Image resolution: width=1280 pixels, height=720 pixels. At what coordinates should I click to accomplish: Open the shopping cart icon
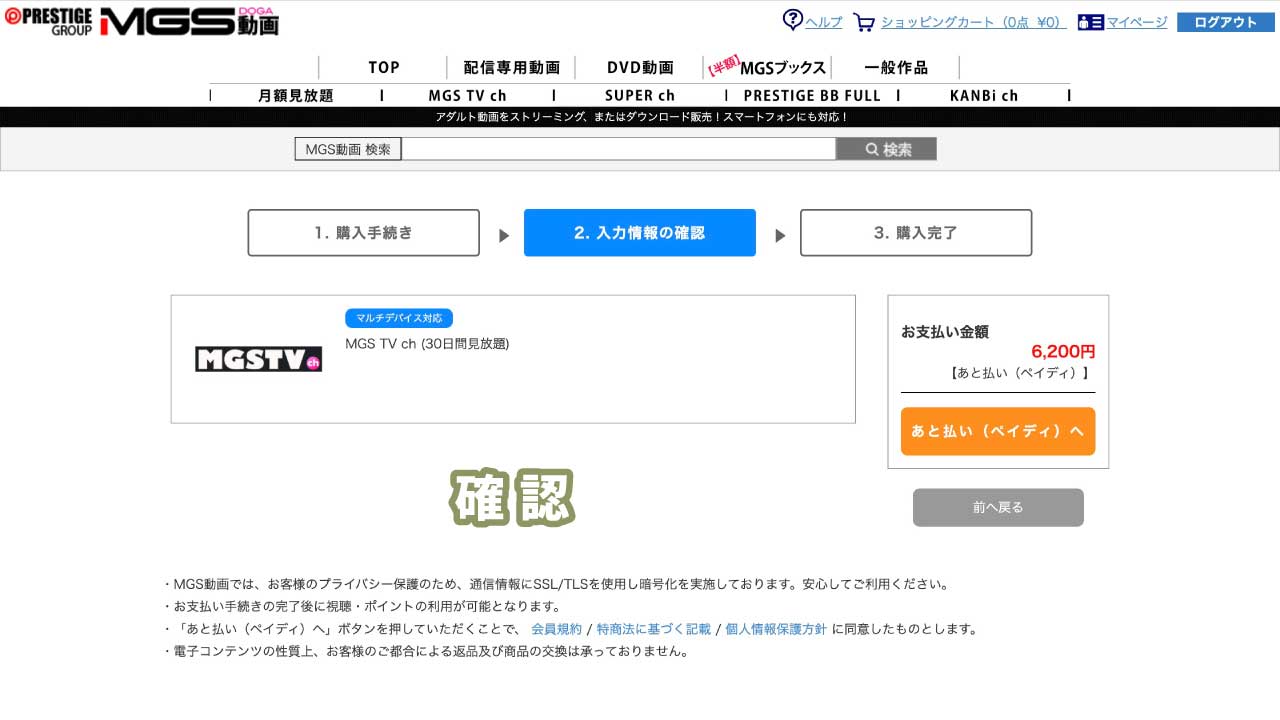tap(864, 21)
